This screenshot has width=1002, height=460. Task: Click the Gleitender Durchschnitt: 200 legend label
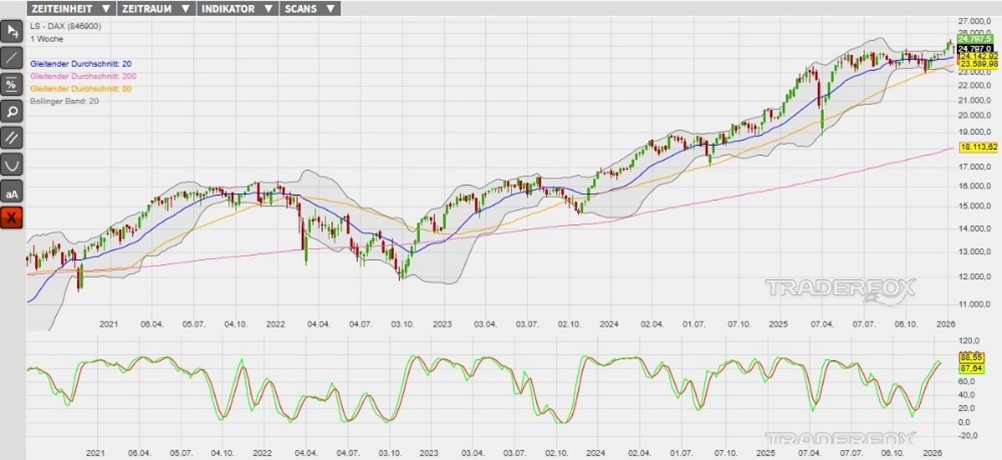tap(85, 76)
